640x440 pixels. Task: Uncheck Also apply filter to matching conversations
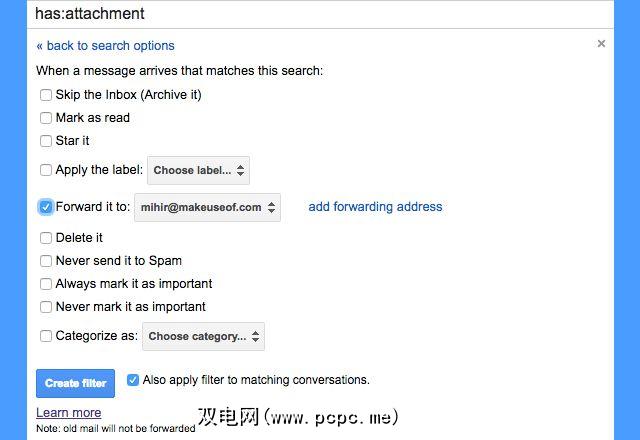[x=133, y=380]
